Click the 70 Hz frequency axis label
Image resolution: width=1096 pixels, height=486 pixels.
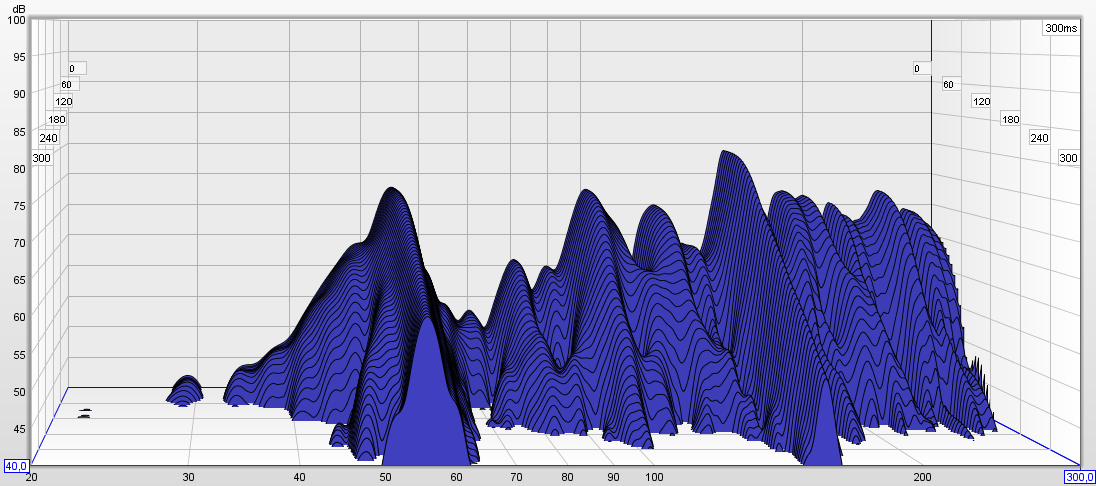[516, 477]
